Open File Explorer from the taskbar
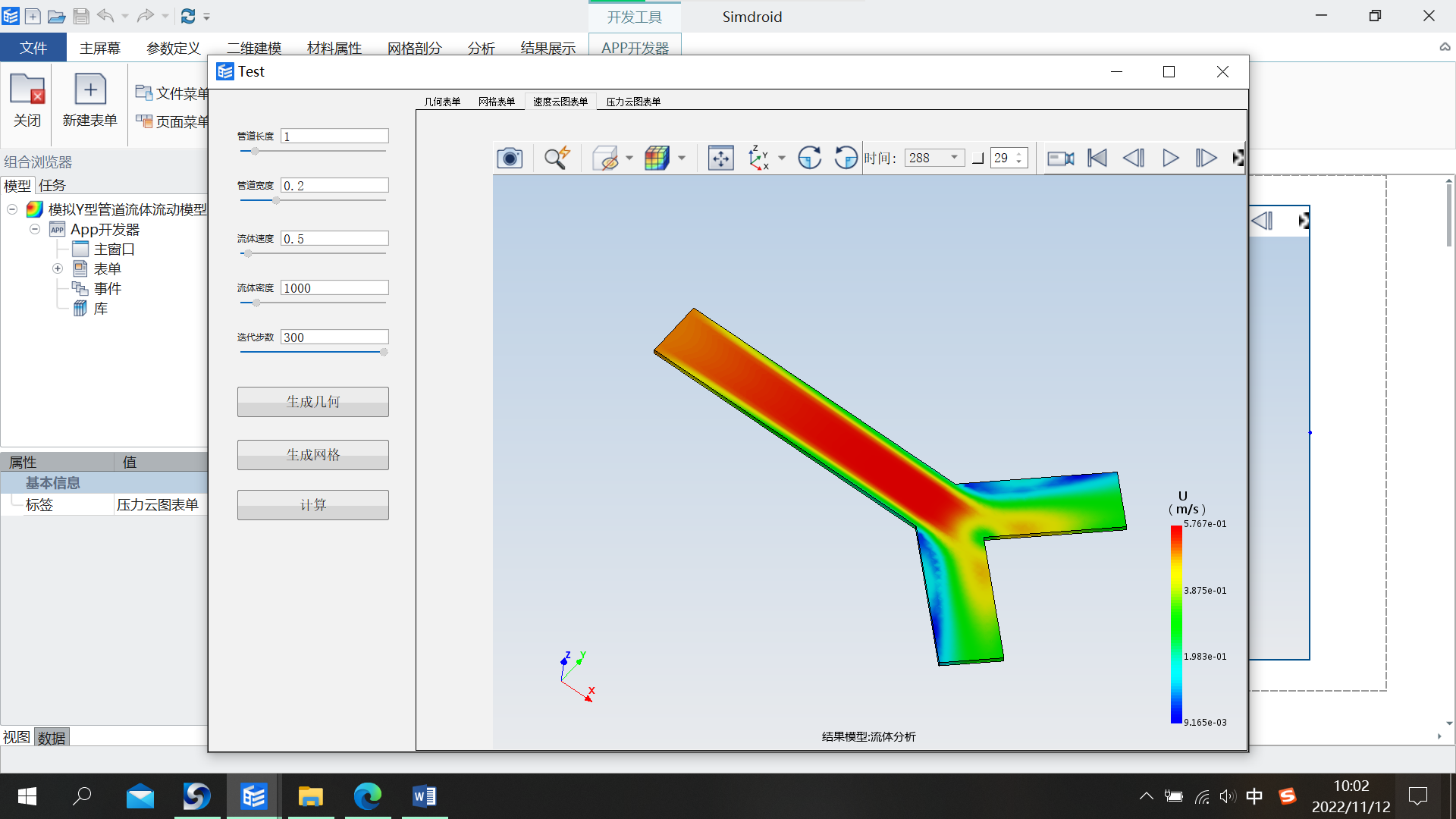The height and width of the screenshot is (819, 1456). point(311,796)
